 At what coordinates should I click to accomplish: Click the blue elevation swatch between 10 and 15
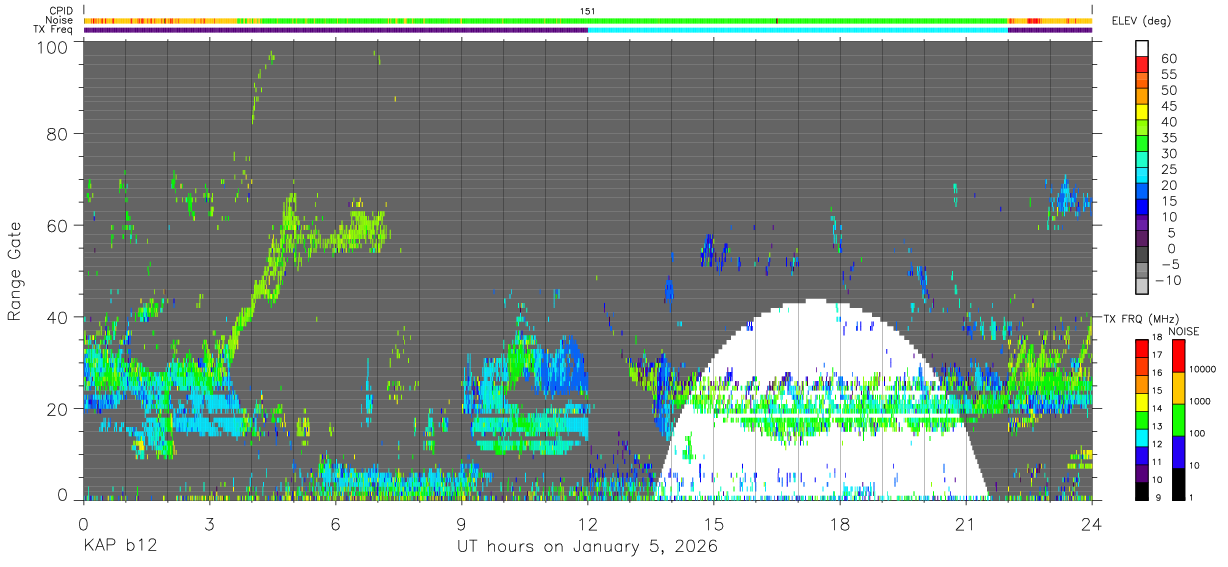point(1142,207)
